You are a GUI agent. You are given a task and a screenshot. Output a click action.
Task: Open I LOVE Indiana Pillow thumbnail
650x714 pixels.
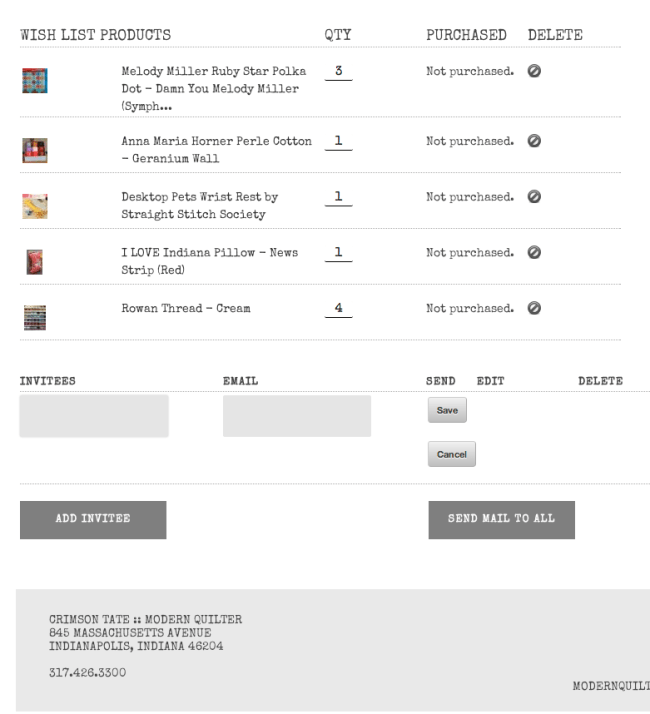pos(34,262)
